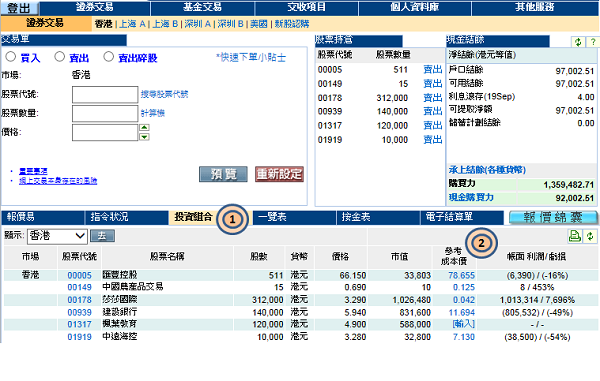
Task: Click 賣出 for holding 00939
Action: (x=433, y=111)
